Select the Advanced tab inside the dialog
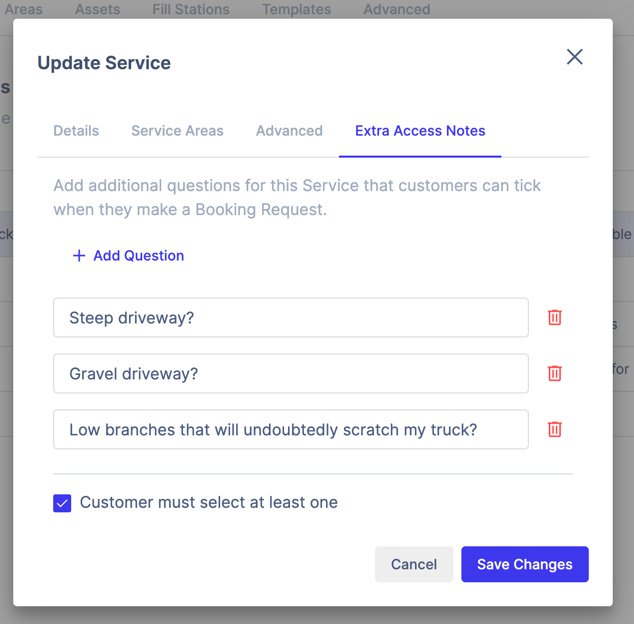Image resolution: width=634 pixels, height=624 pixels. coord(289,131)
